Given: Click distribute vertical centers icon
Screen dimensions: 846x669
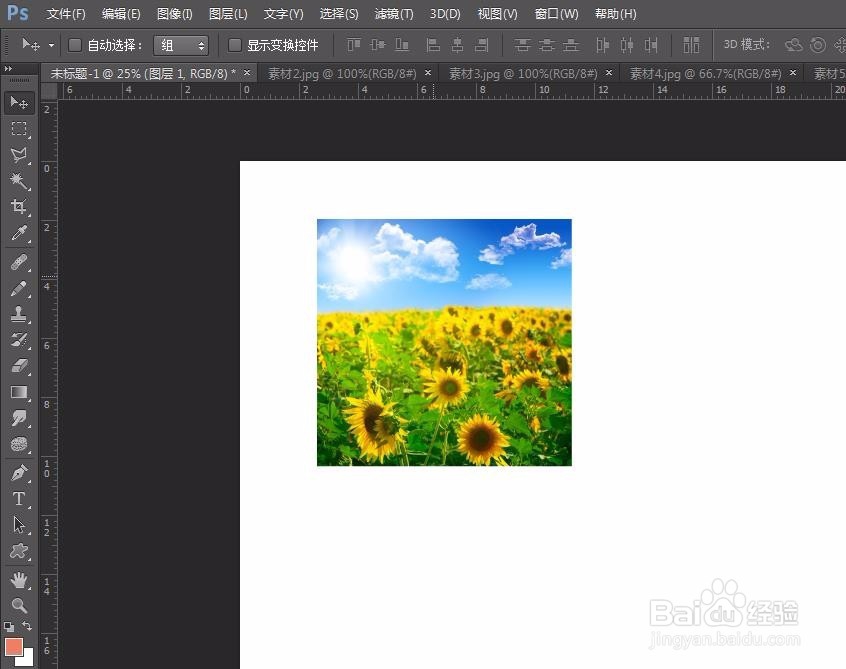Looking at the screenshot, I should click(547, 45).
